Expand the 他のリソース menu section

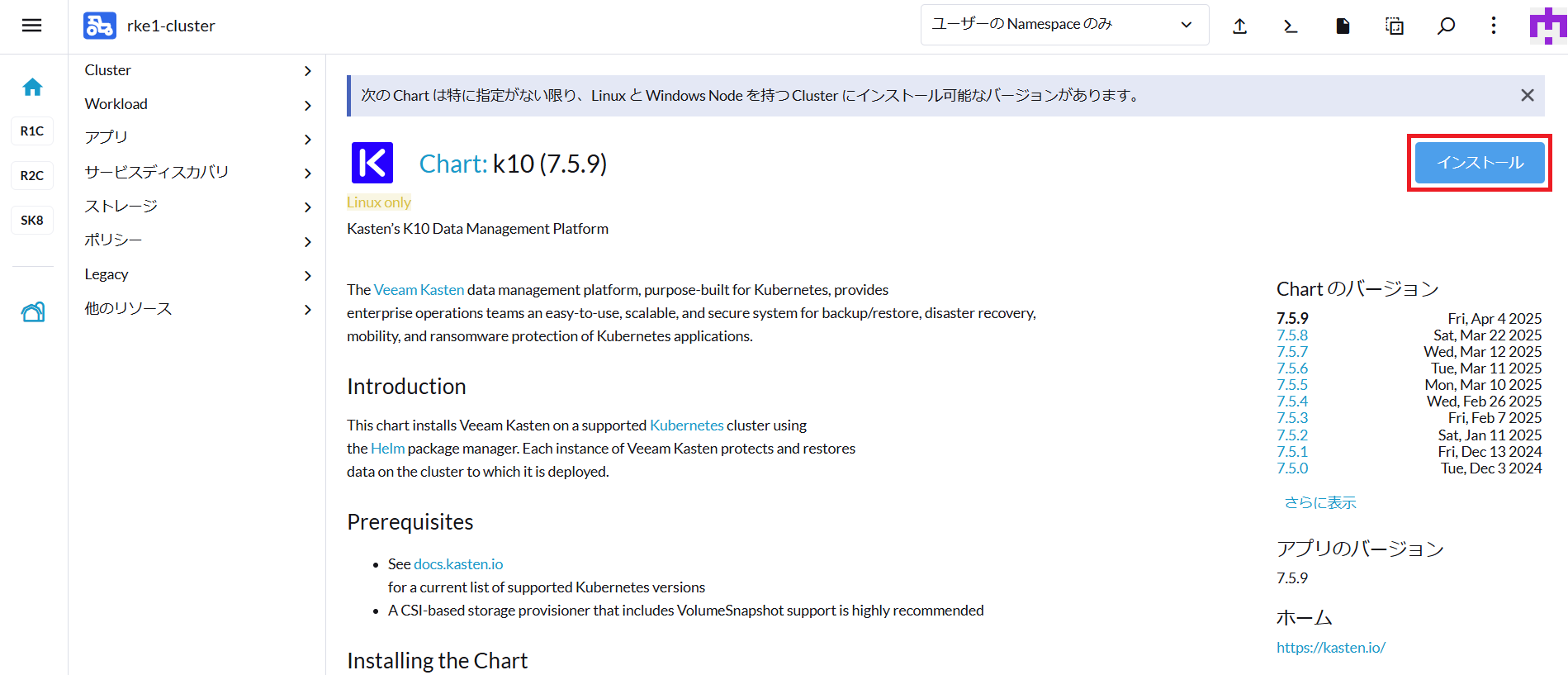point(308,309)
